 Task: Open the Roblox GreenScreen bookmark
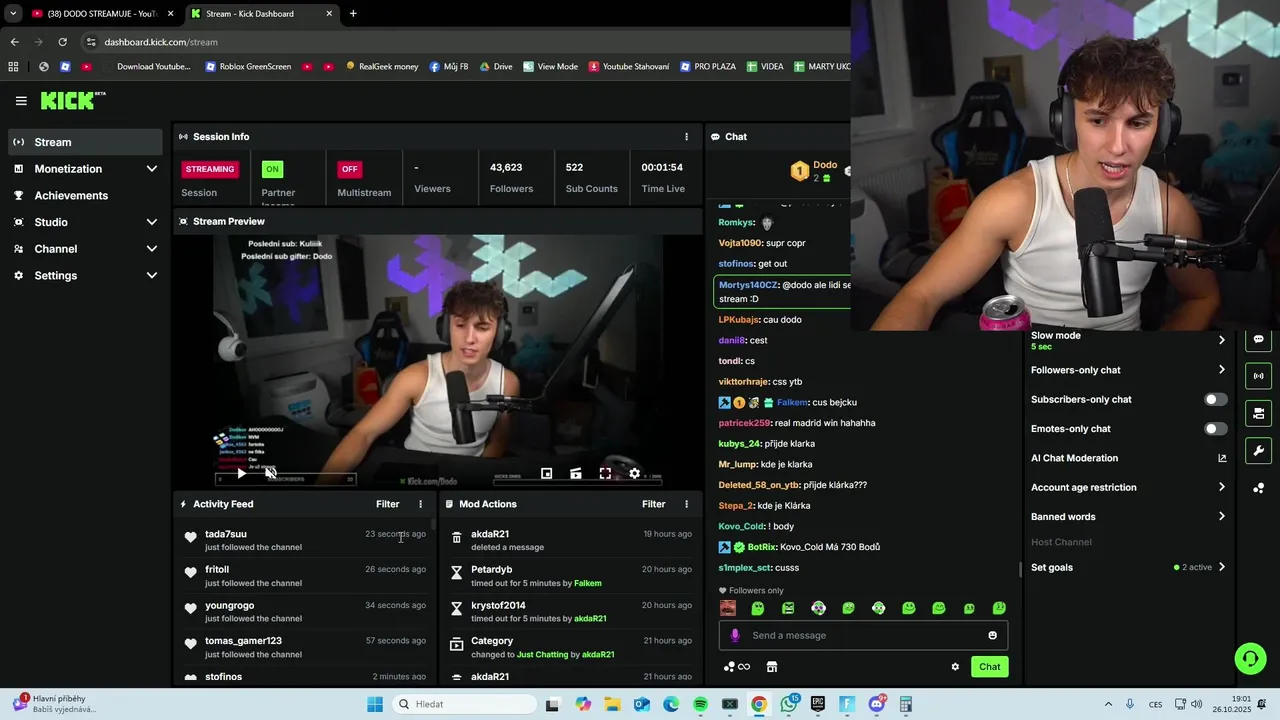coord(248,67)
